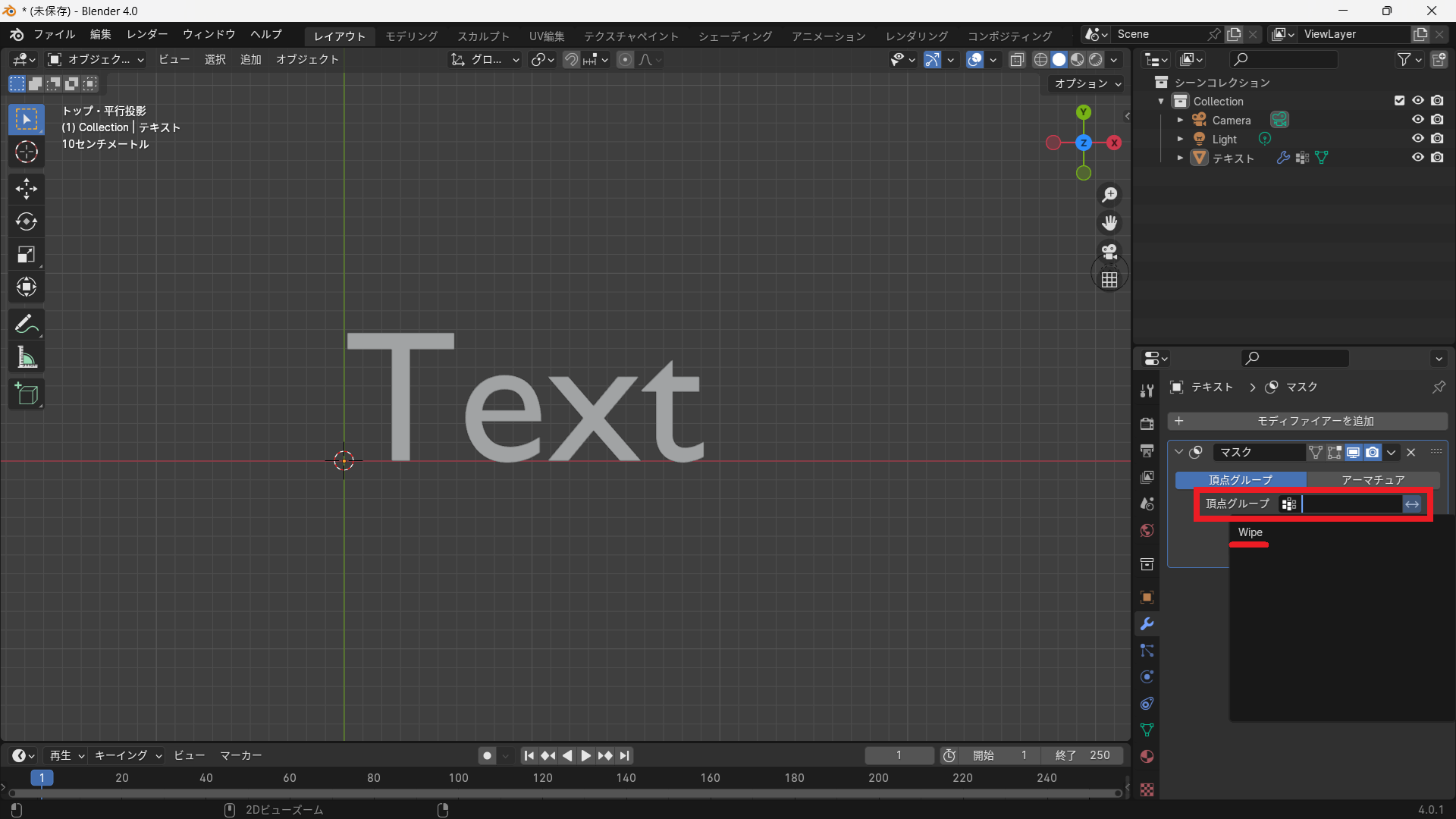1456x819 pixels.
Task: Select the Scale tool
Action: 27,255
